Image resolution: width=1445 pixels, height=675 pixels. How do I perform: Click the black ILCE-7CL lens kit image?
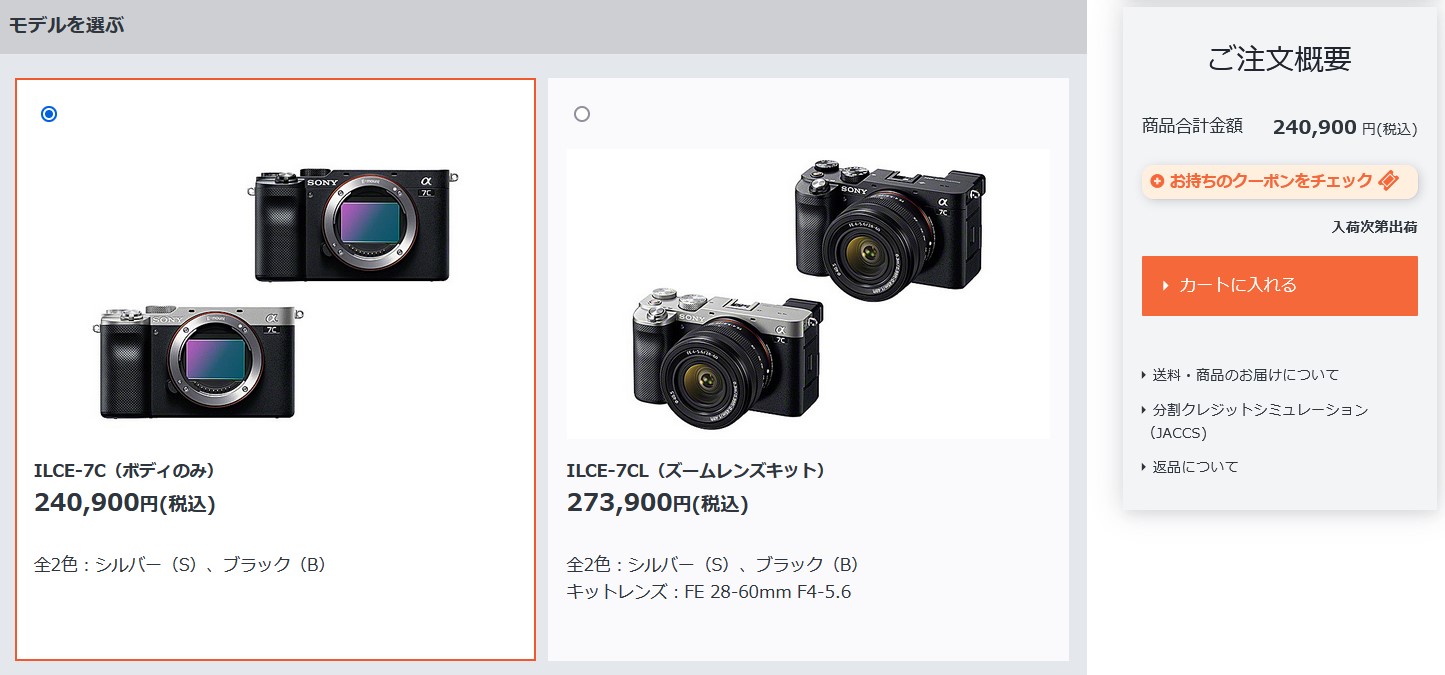point(890,228)
